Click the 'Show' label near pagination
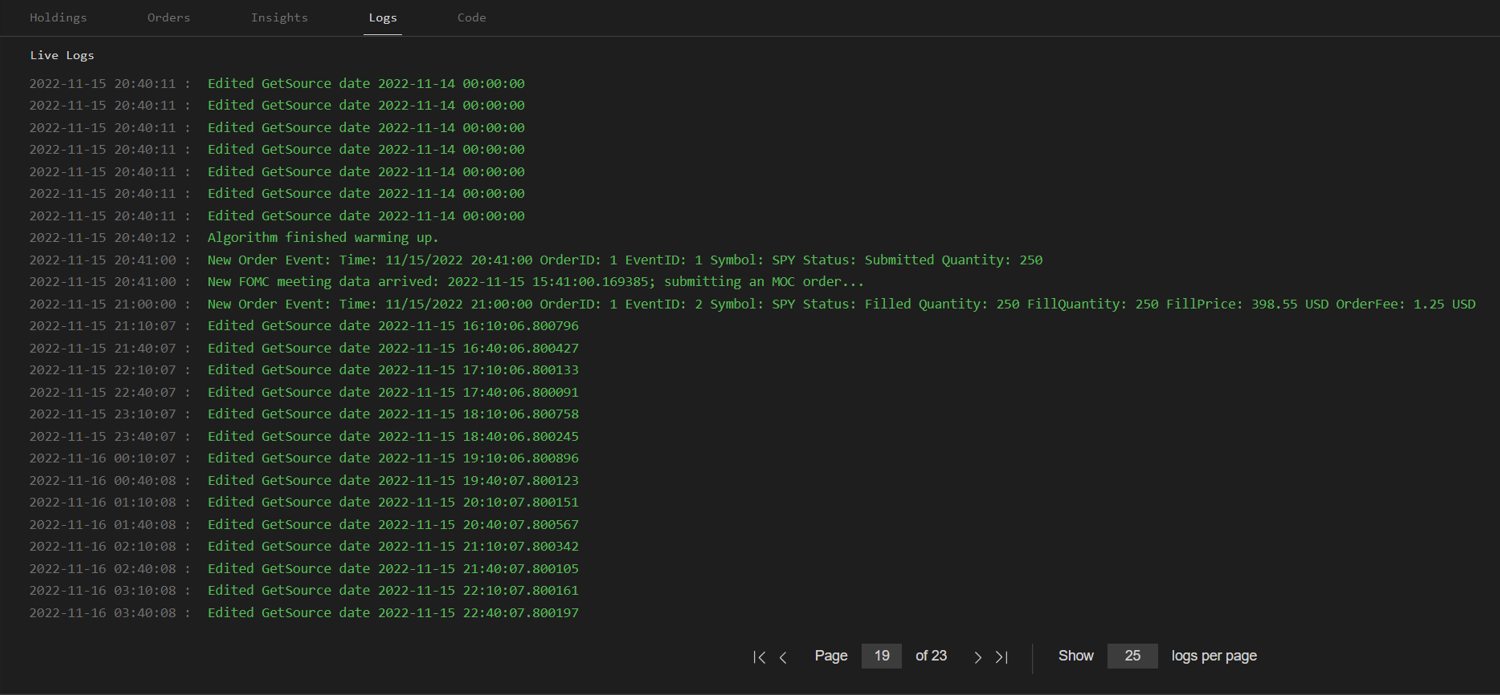Viewport: 1500px width, 695px height. [1076, 656]
